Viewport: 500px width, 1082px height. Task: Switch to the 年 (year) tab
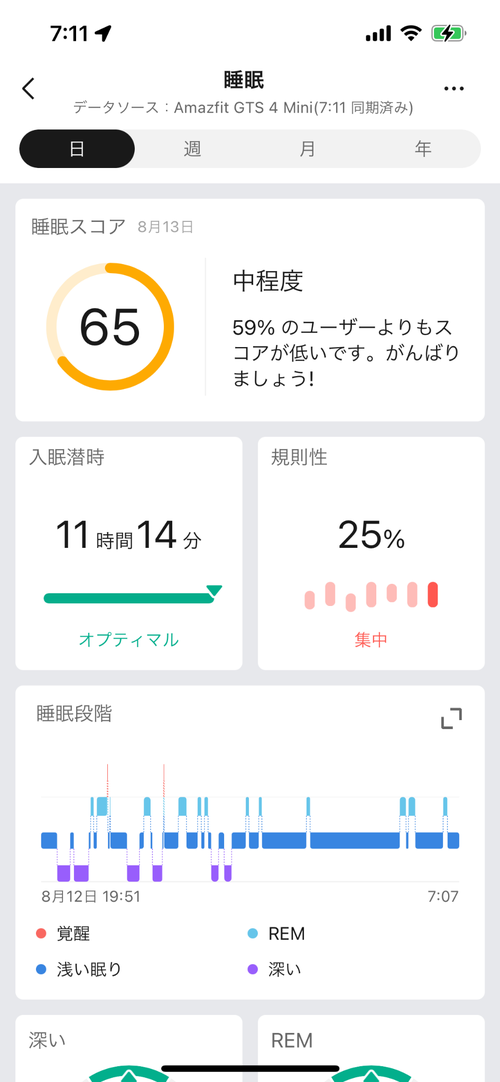tap(423, 149)
